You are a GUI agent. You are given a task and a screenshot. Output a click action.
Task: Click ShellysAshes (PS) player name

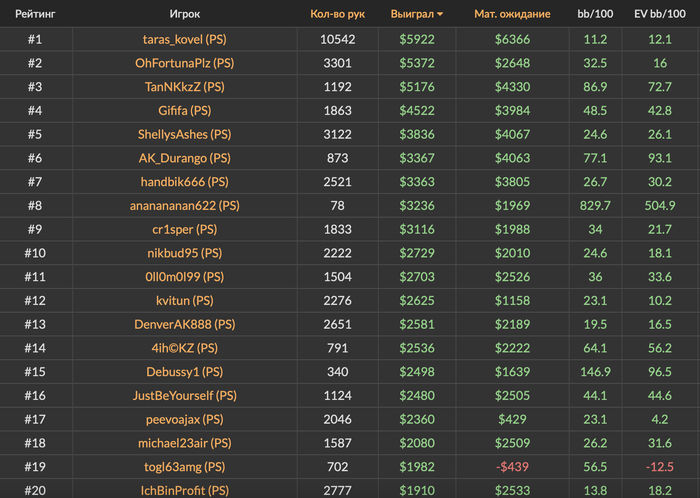click(185, 134)
